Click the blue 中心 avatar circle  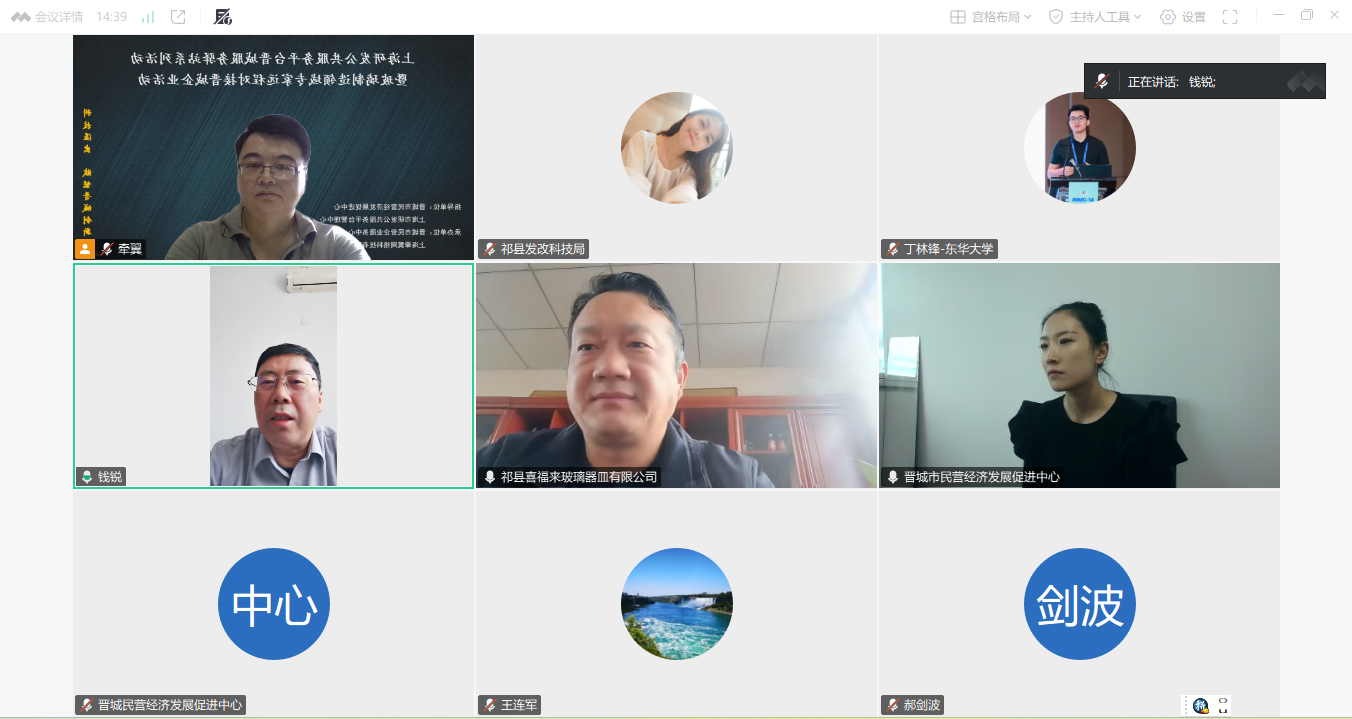pos(273,604)
